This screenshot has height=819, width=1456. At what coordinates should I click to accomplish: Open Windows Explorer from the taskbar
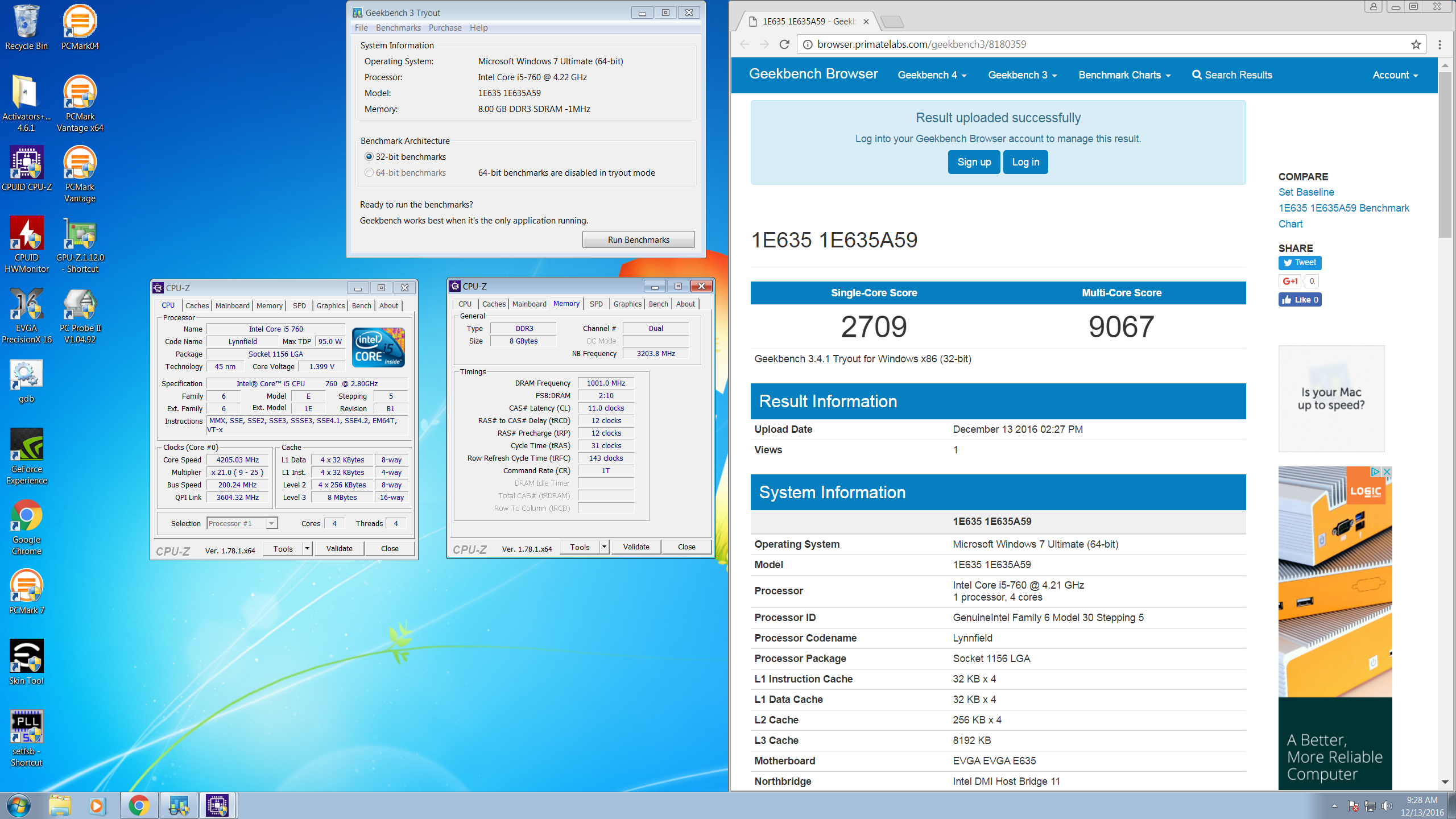[60, 805]
